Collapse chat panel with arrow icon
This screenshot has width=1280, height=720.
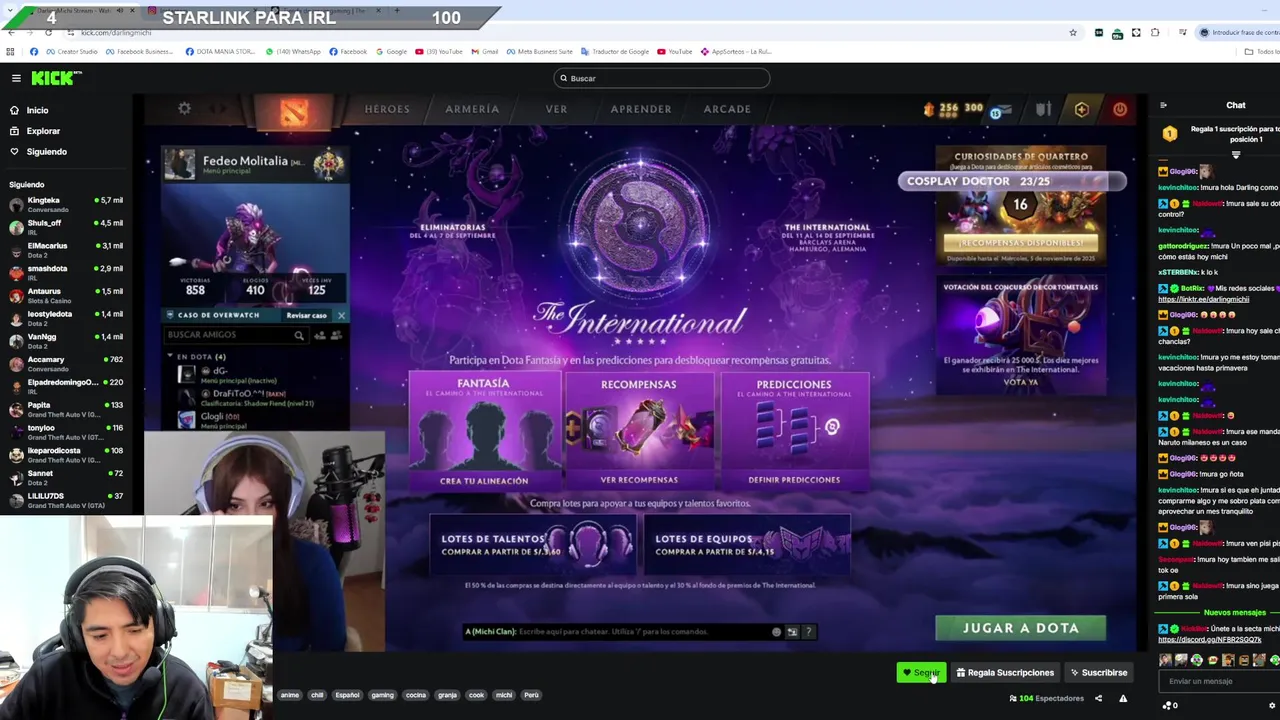[1163, 105]
